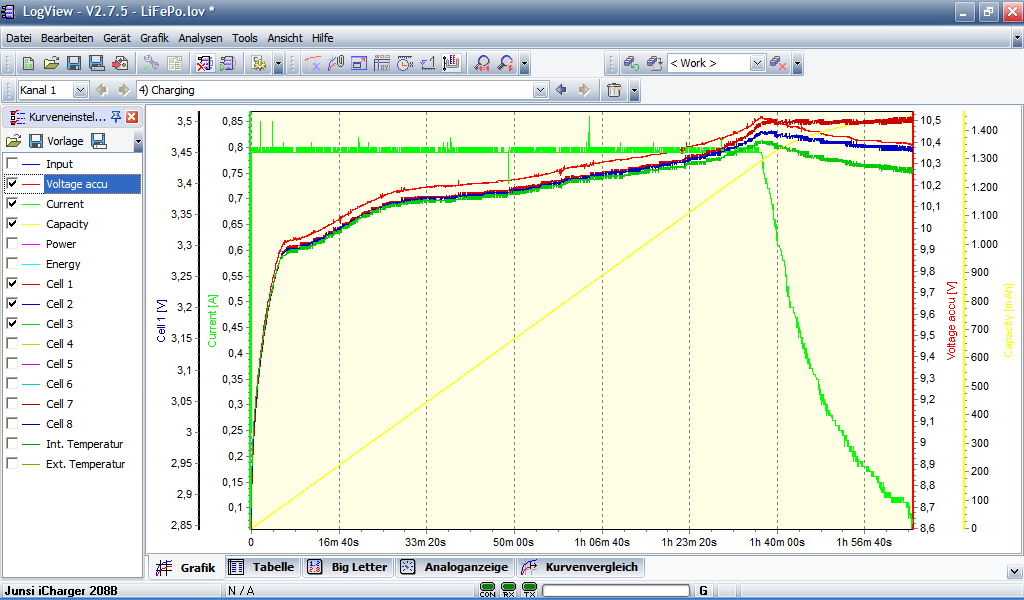The image size is (1024, 600).
Task: Create a new log file from main toolbar
Action: click(28, 63)
